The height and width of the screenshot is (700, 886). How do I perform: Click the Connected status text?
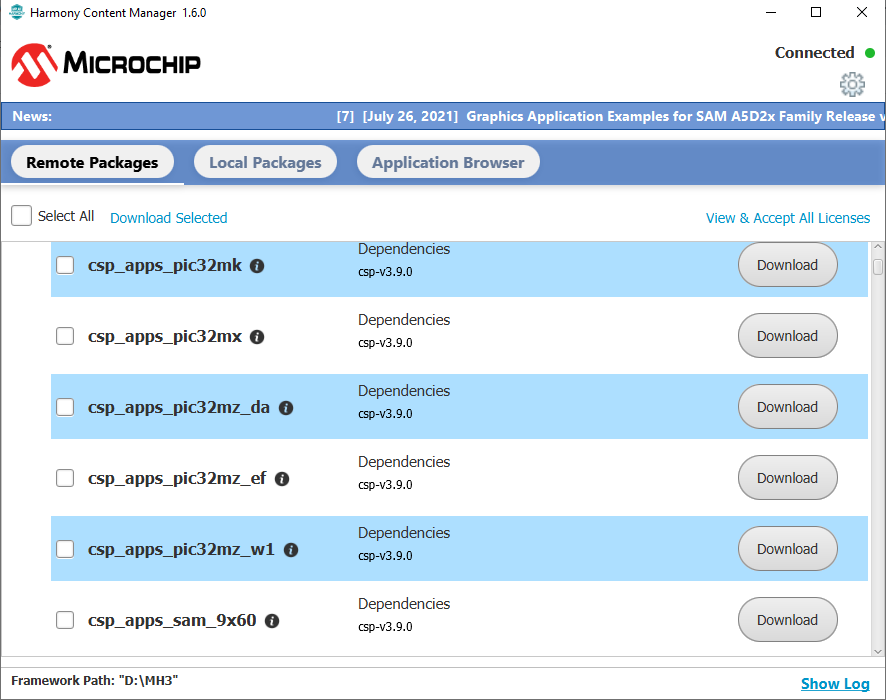coord(814,53)
